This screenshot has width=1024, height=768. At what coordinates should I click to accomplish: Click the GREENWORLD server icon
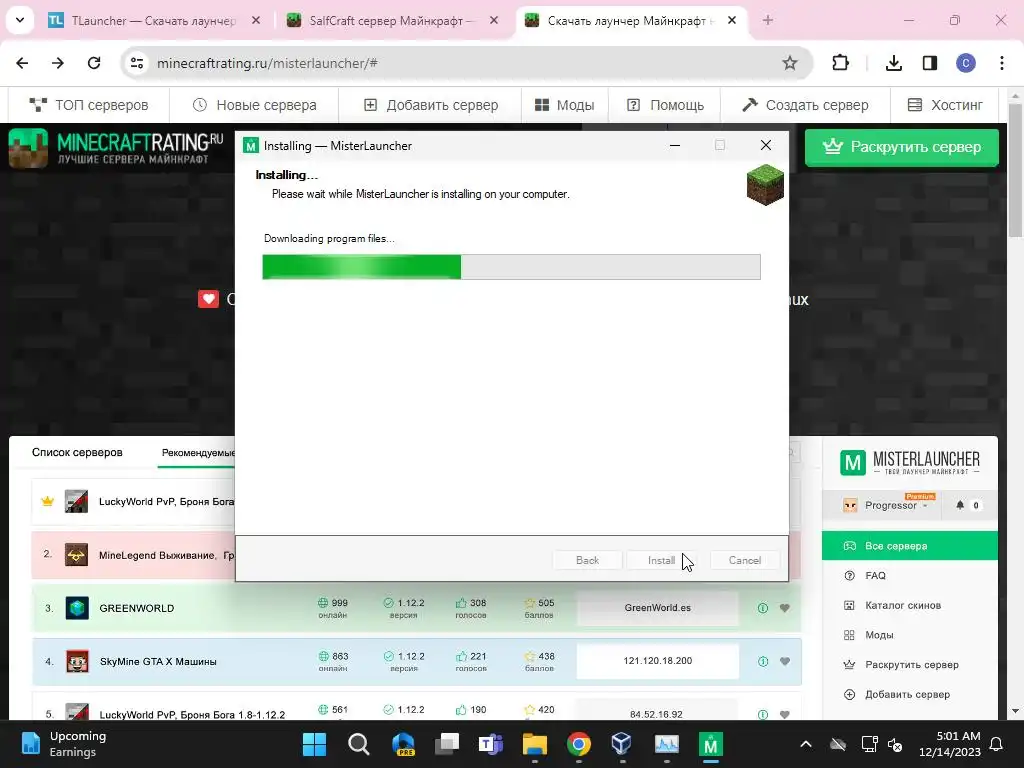pyautogui.click(x=77, y=608)
